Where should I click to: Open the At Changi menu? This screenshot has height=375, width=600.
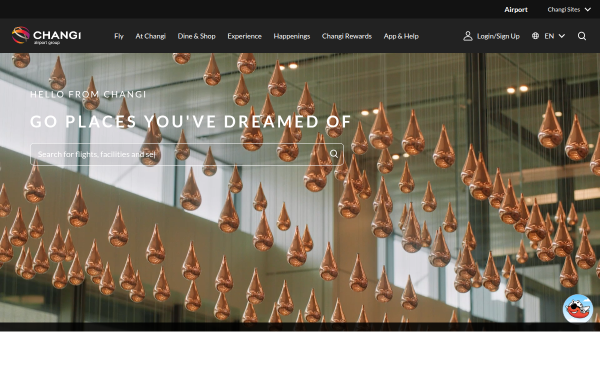point(150,36)
